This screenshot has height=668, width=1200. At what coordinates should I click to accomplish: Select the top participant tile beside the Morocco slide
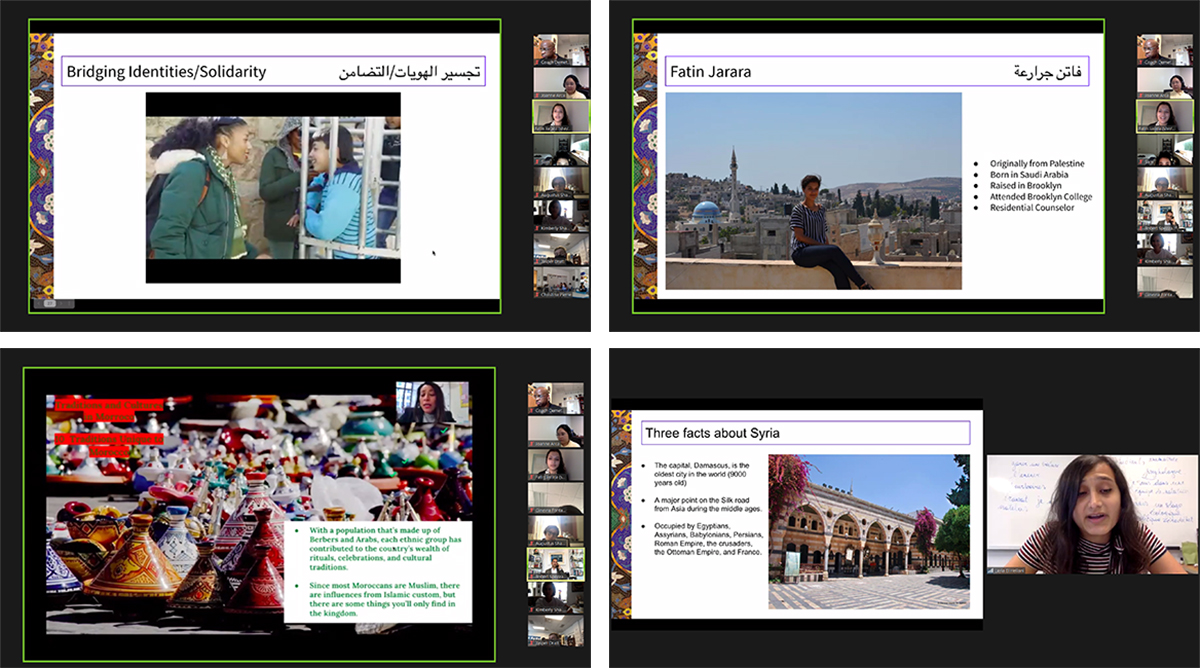(x=554, y=399)
